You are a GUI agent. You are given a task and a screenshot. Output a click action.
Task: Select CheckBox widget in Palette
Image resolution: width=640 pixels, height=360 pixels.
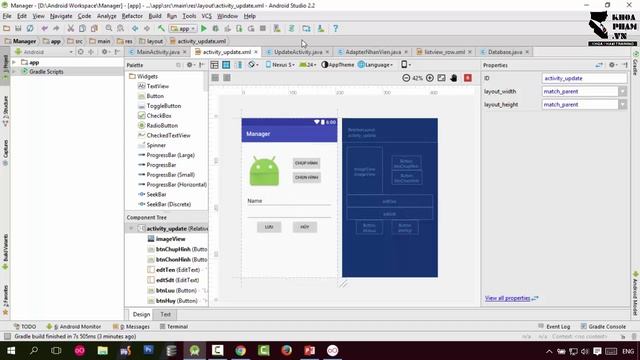point(159,116)
